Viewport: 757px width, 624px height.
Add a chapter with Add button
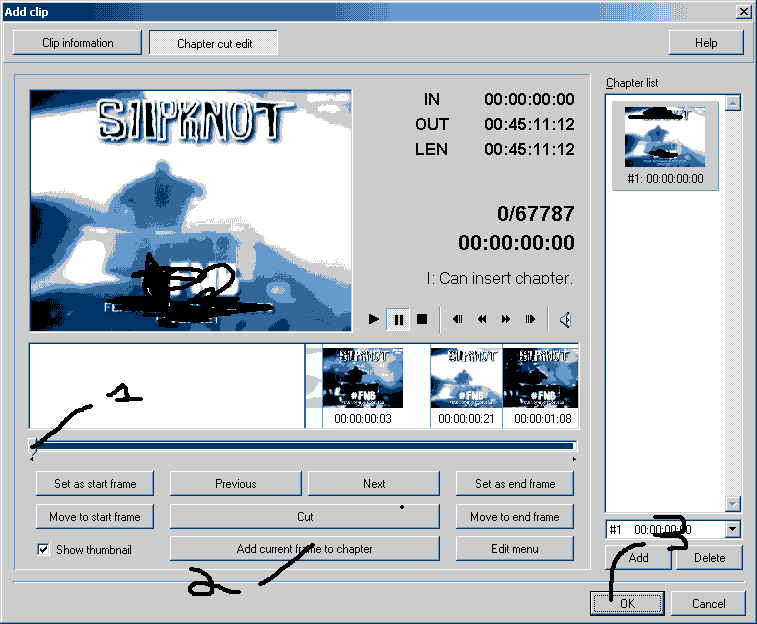point(638,558)
